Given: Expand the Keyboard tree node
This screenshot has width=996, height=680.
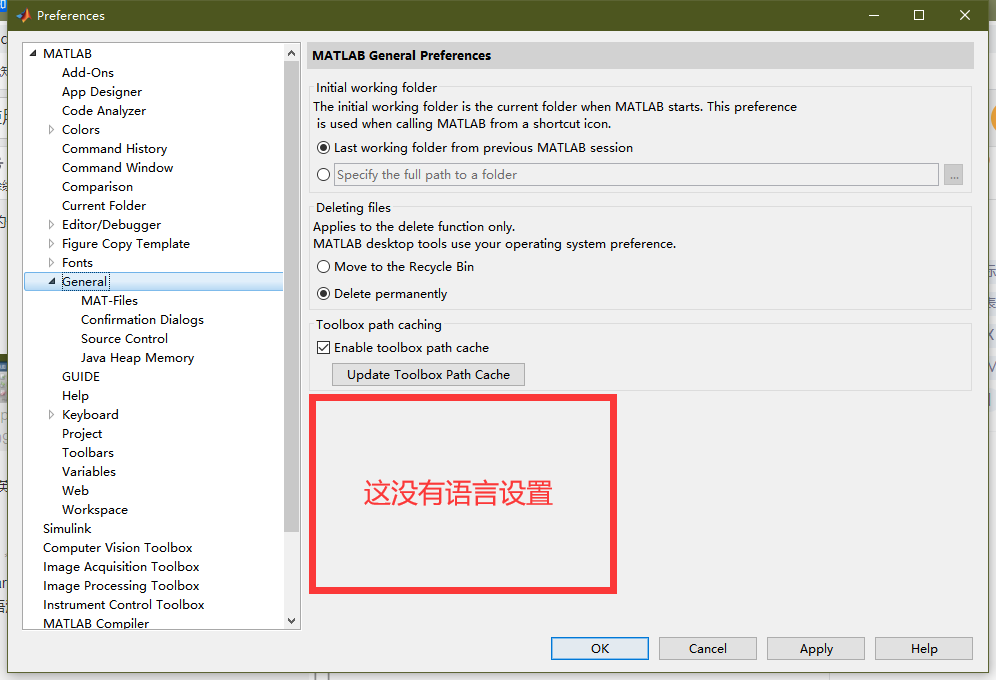Looking at the screenshot, I should point(51,415).
